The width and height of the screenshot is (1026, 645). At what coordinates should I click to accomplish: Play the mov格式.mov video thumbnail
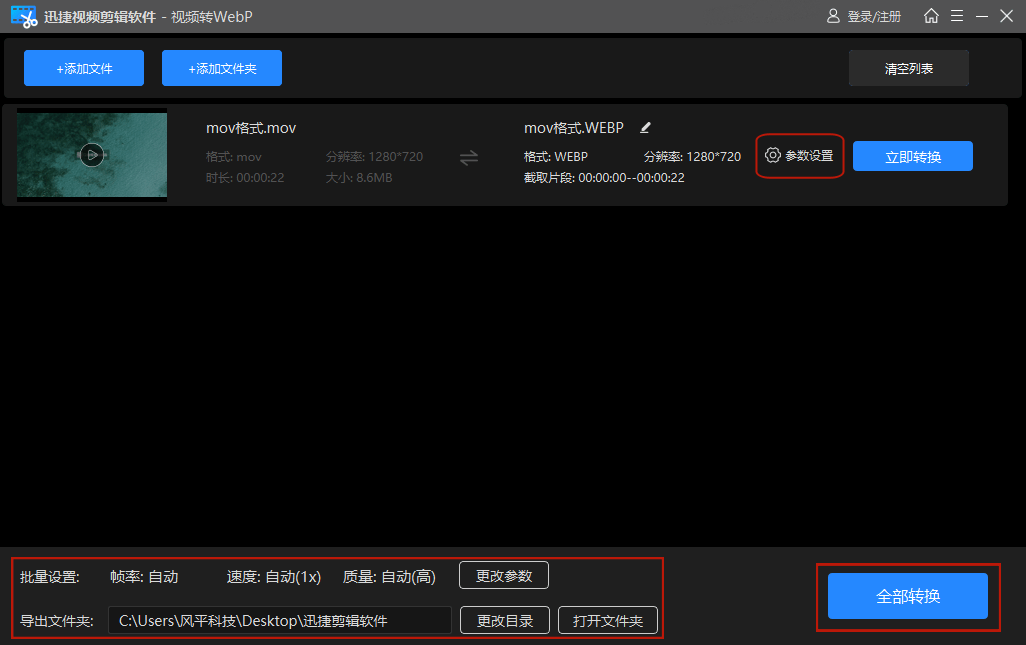pos(92,155)
